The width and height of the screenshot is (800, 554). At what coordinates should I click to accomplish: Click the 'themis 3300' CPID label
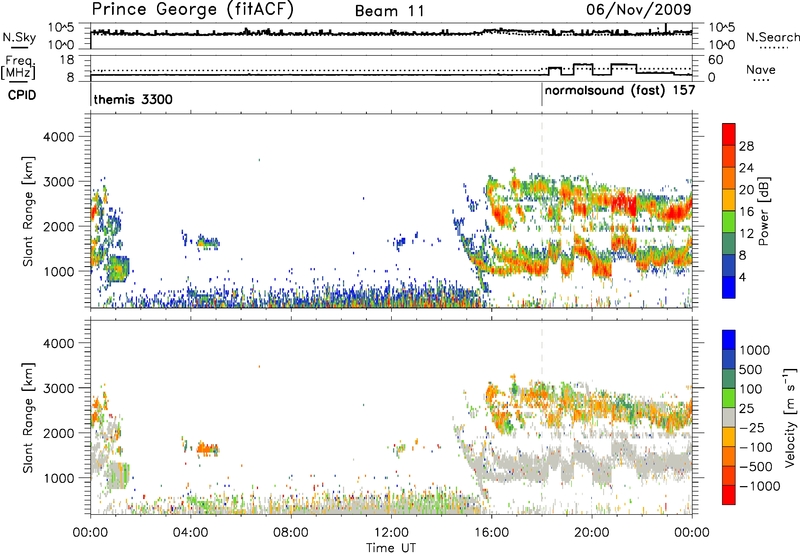pos(133,99)
